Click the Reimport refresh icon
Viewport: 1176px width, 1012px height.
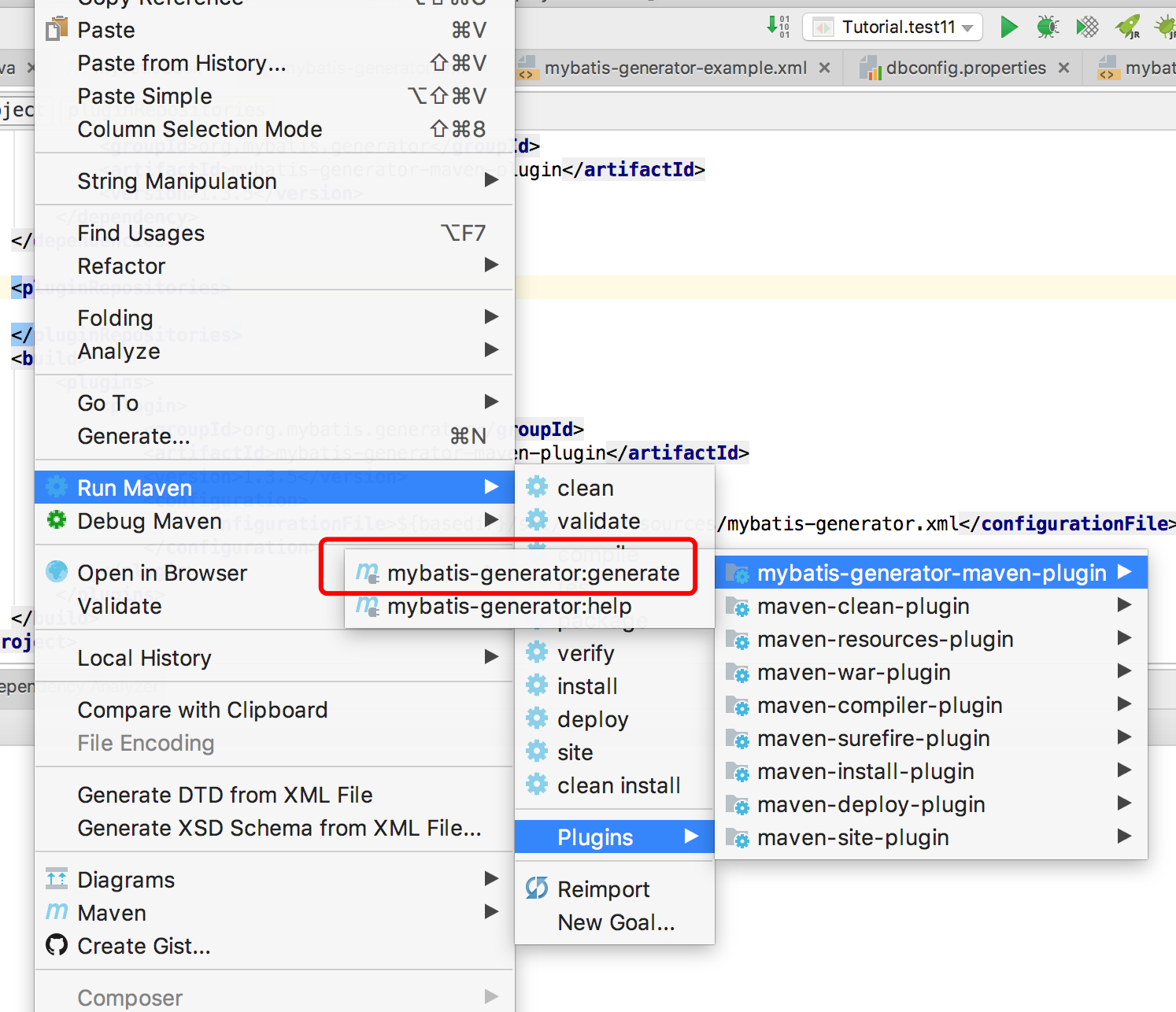coord(537,888)
